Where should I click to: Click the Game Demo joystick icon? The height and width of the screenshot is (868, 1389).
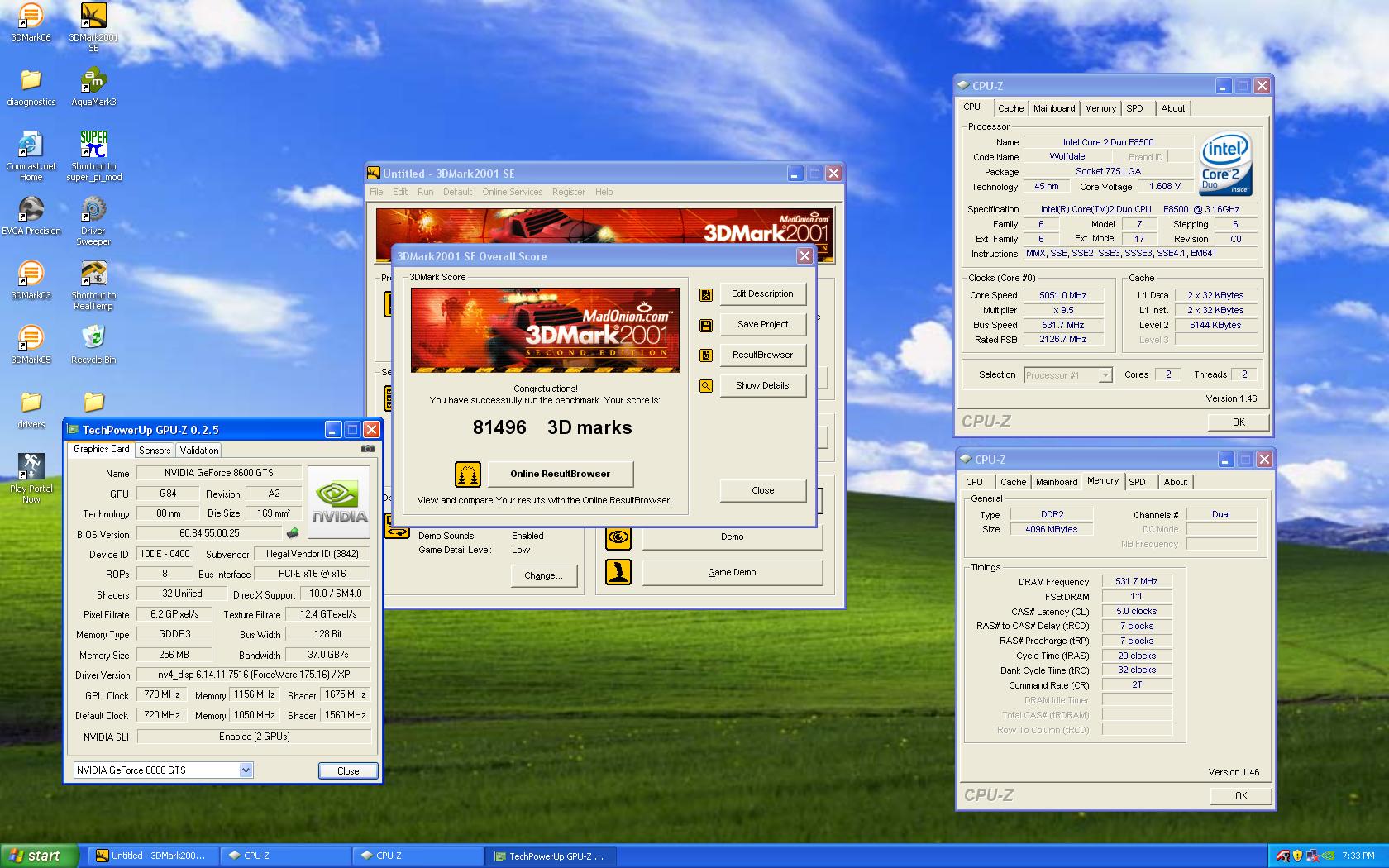(618, 572)
